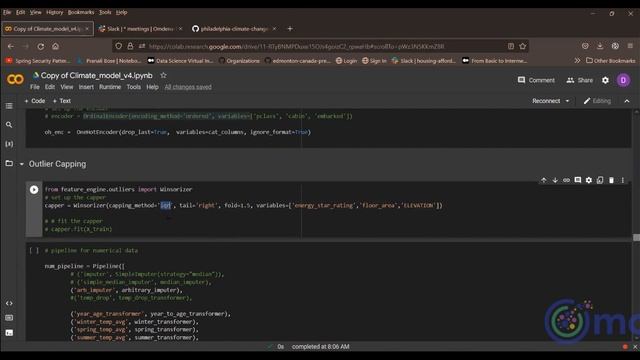640x360 pixels.
Task: Open Other Bookmarks folder
Action: [611, 61]
